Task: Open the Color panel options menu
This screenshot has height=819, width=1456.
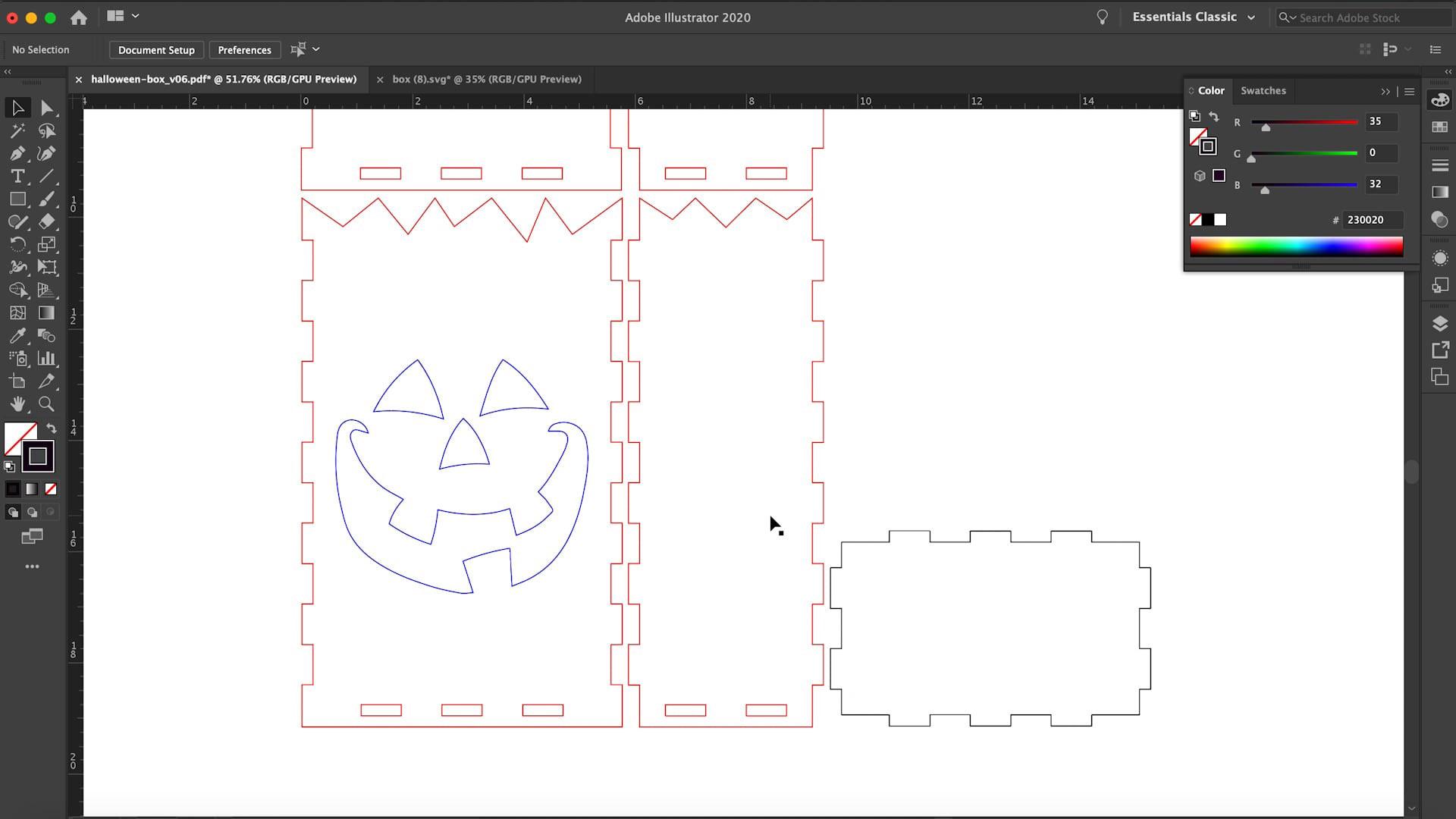Action: pyautogui.click(x=1410, y=91)
